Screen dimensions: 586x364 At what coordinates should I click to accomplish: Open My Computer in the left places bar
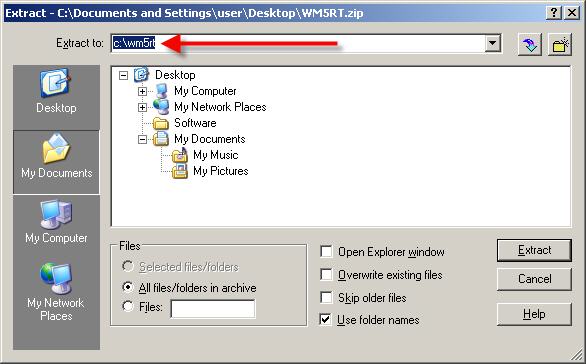[56, 222]
